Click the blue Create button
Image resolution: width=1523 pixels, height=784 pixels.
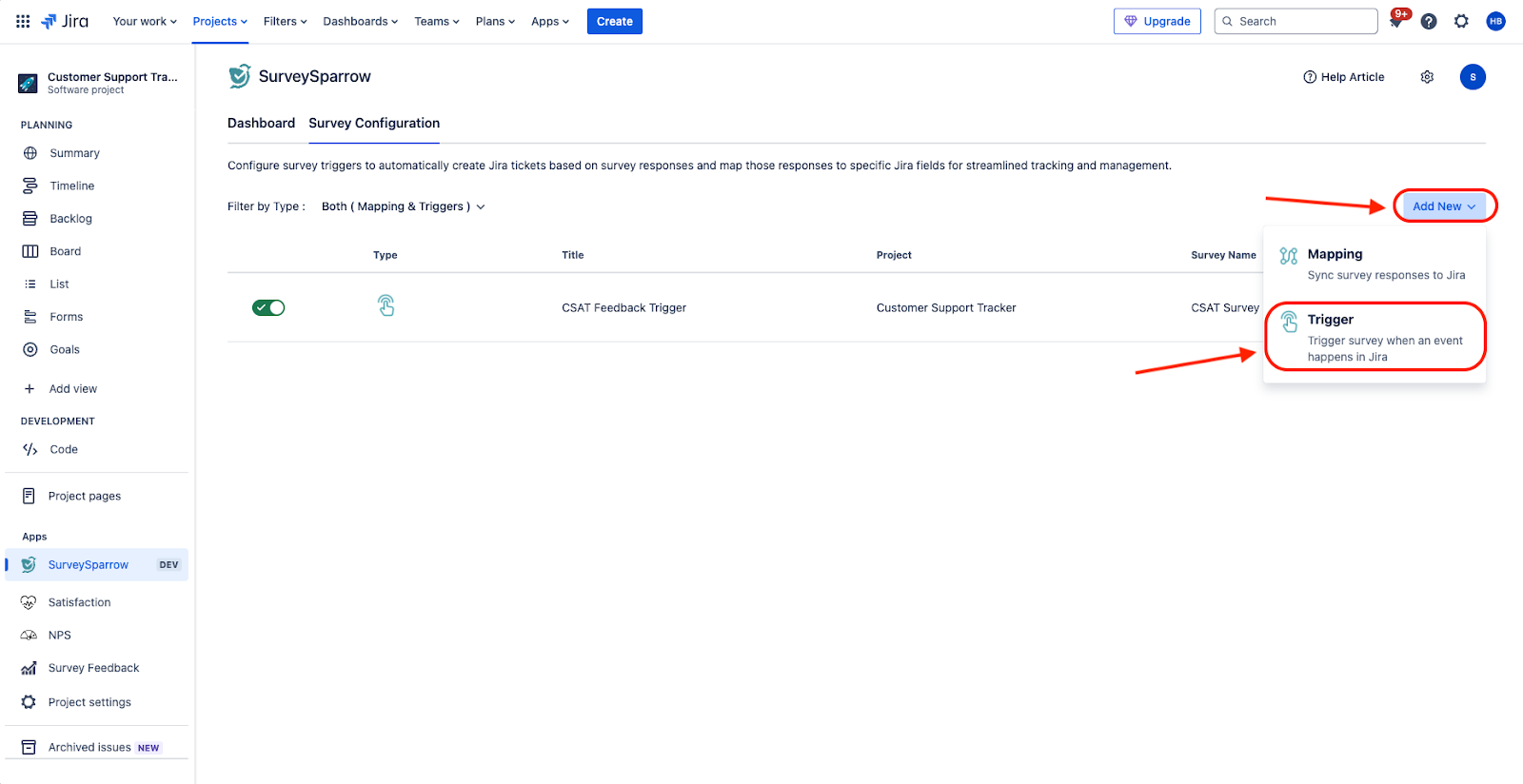click(x=614, y=21)
